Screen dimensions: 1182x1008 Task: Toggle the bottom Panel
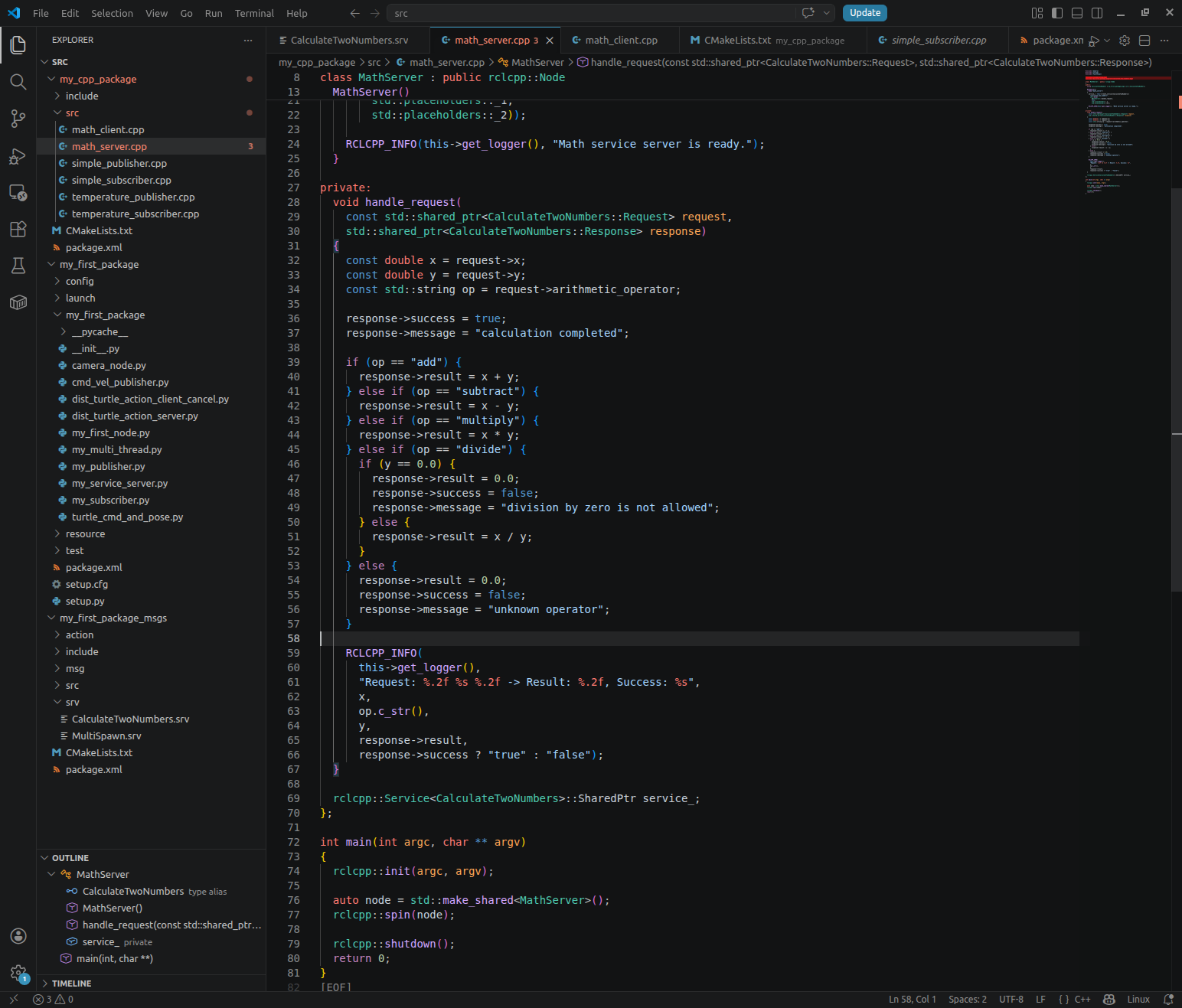pos(1077,13)
